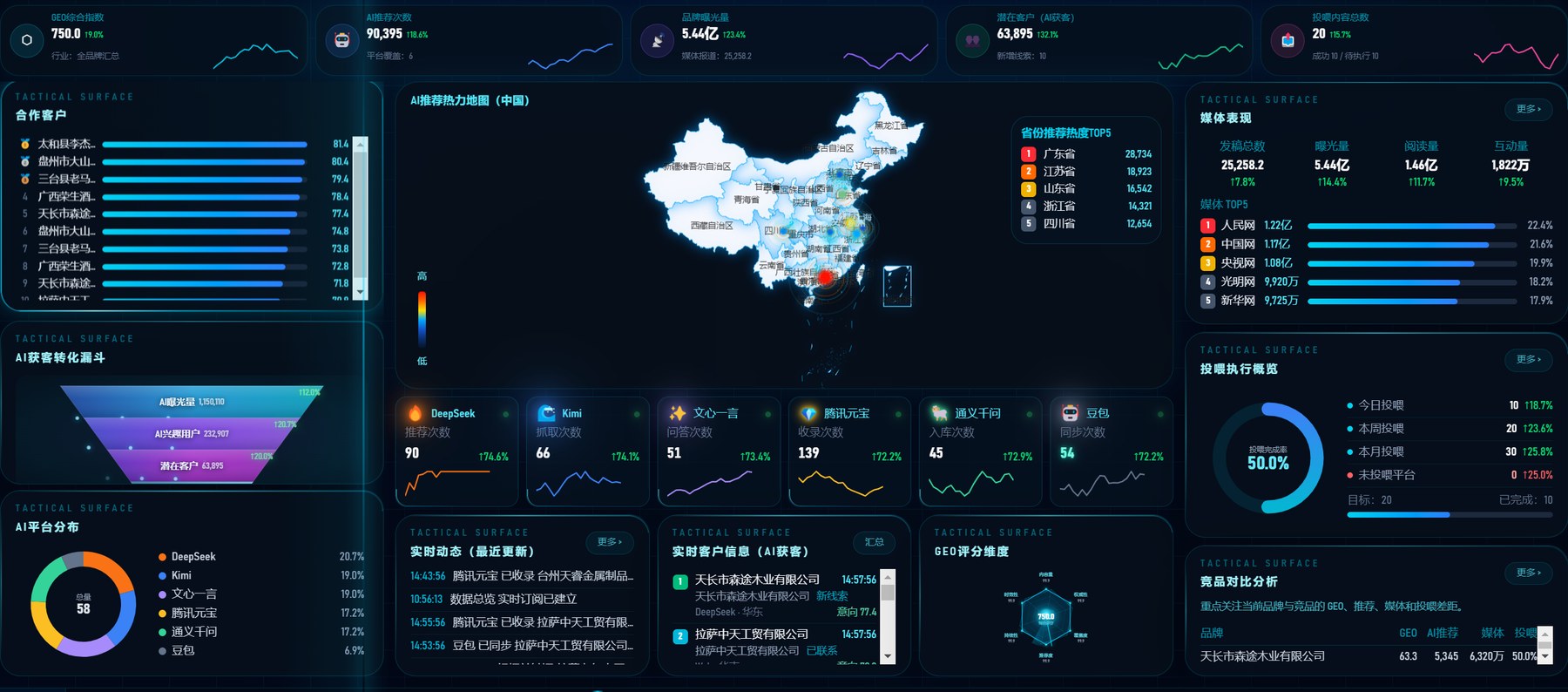Click the 汇总 button in 实时客户信息
The image size is (1568, 692).
(874, 542)
